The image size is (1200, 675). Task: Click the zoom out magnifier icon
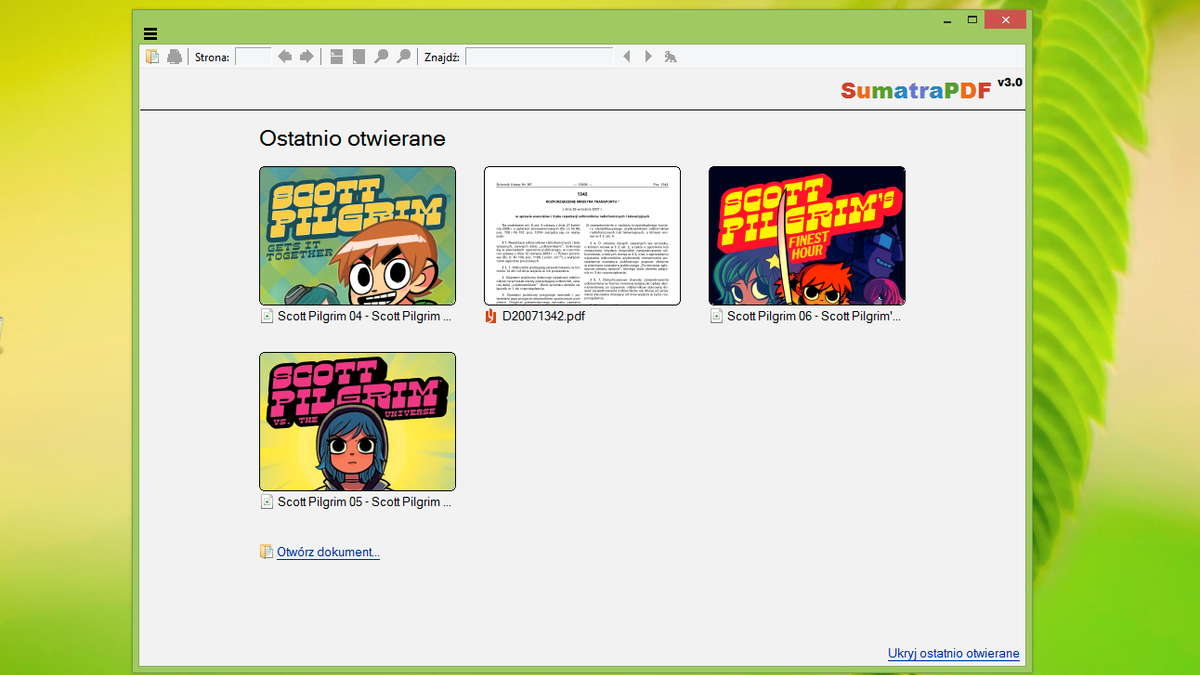[381, 57]
